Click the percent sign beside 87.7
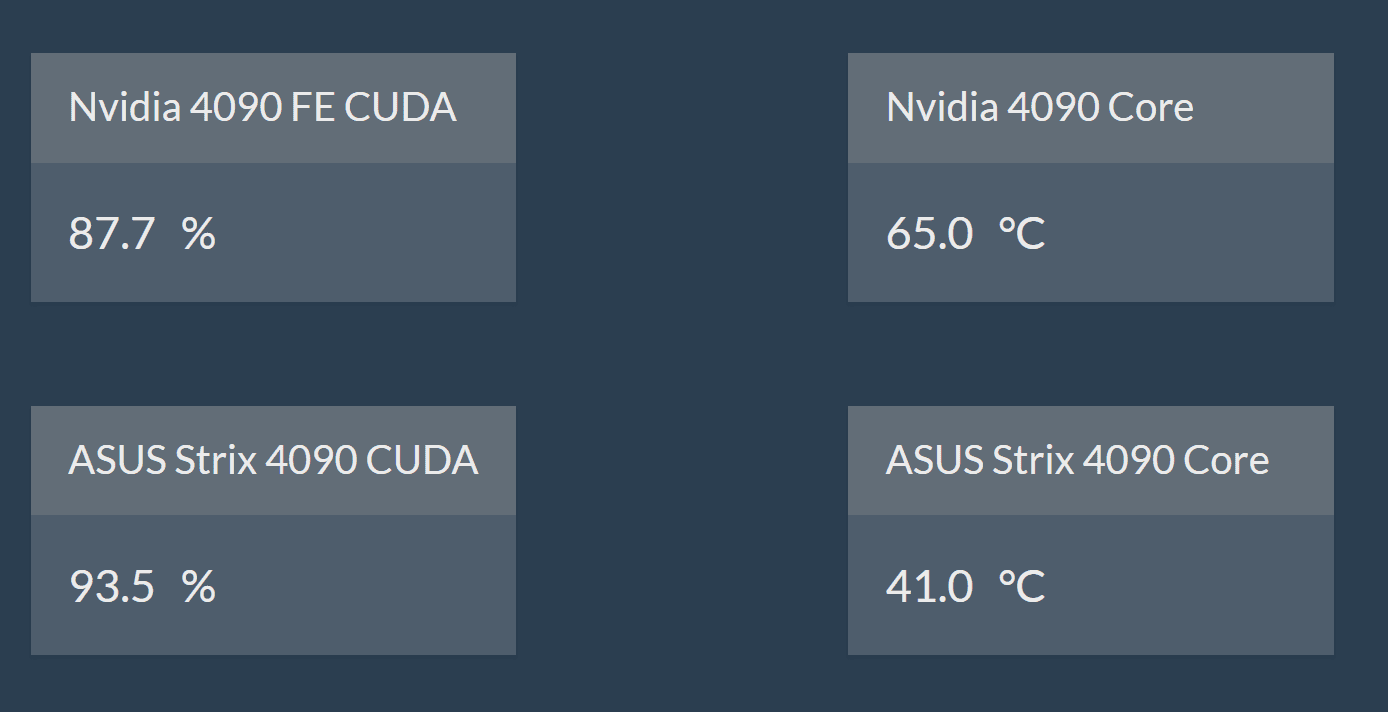 [199, 234]
